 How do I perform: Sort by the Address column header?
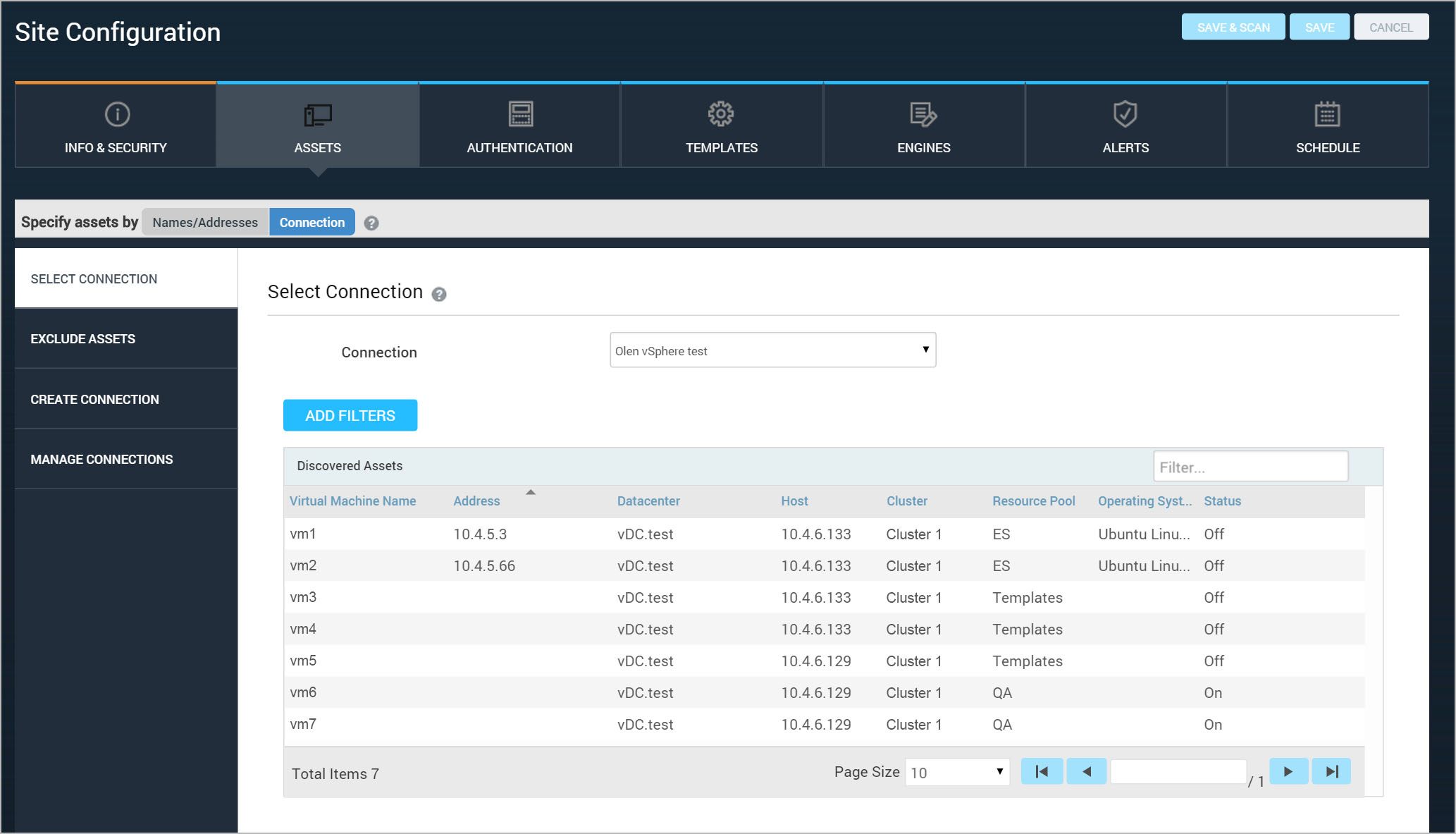pyautogui.click(x=476, y=501)
